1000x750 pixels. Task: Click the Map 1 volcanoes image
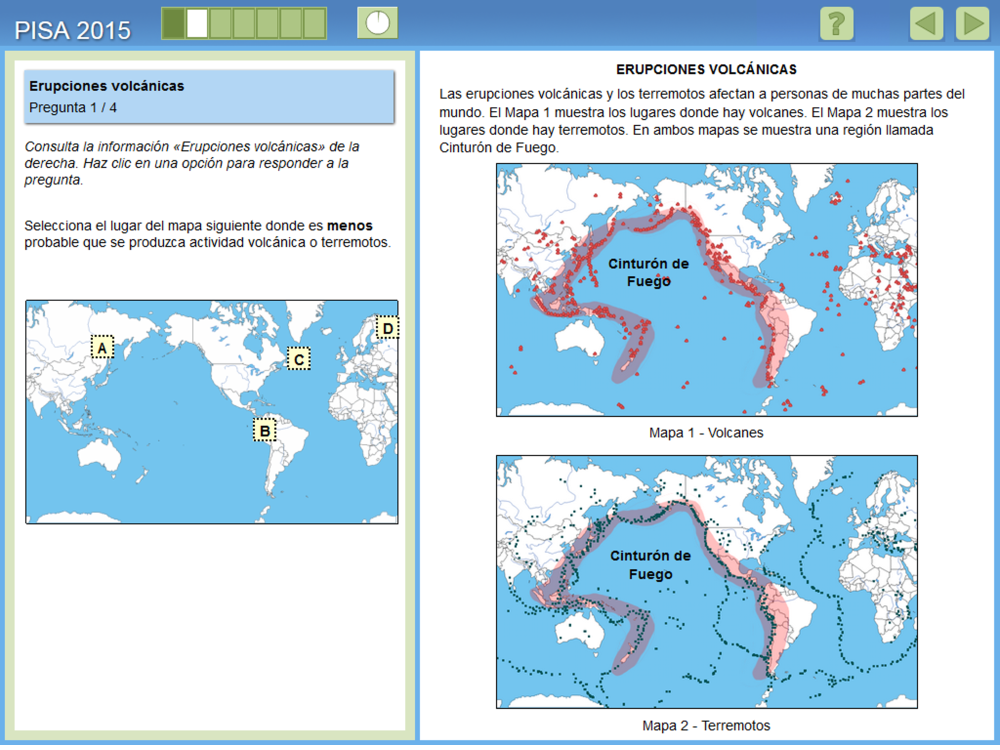point(706,290)
